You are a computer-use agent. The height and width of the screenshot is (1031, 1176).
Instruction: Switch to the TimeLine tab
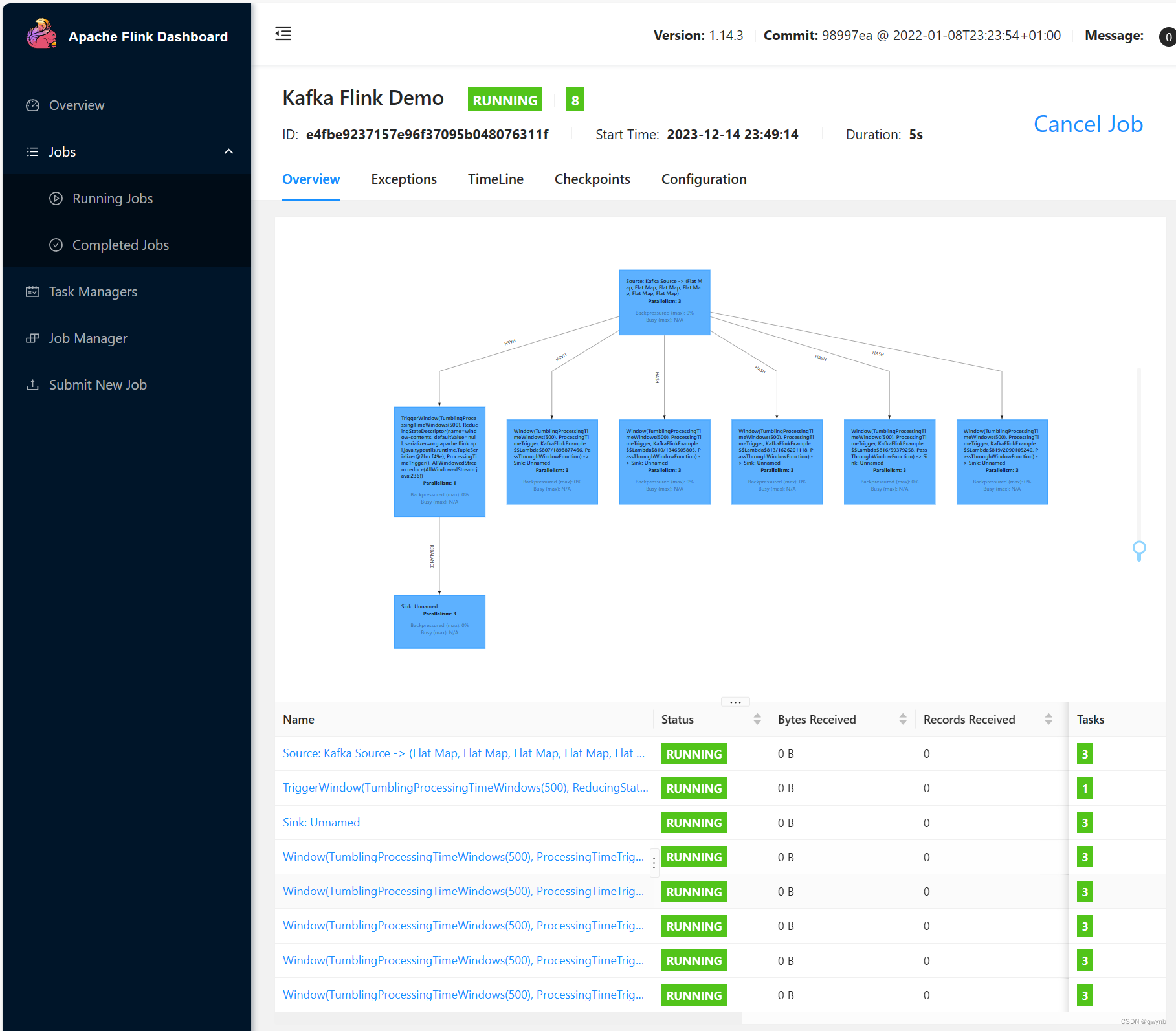tap(496, 179)
